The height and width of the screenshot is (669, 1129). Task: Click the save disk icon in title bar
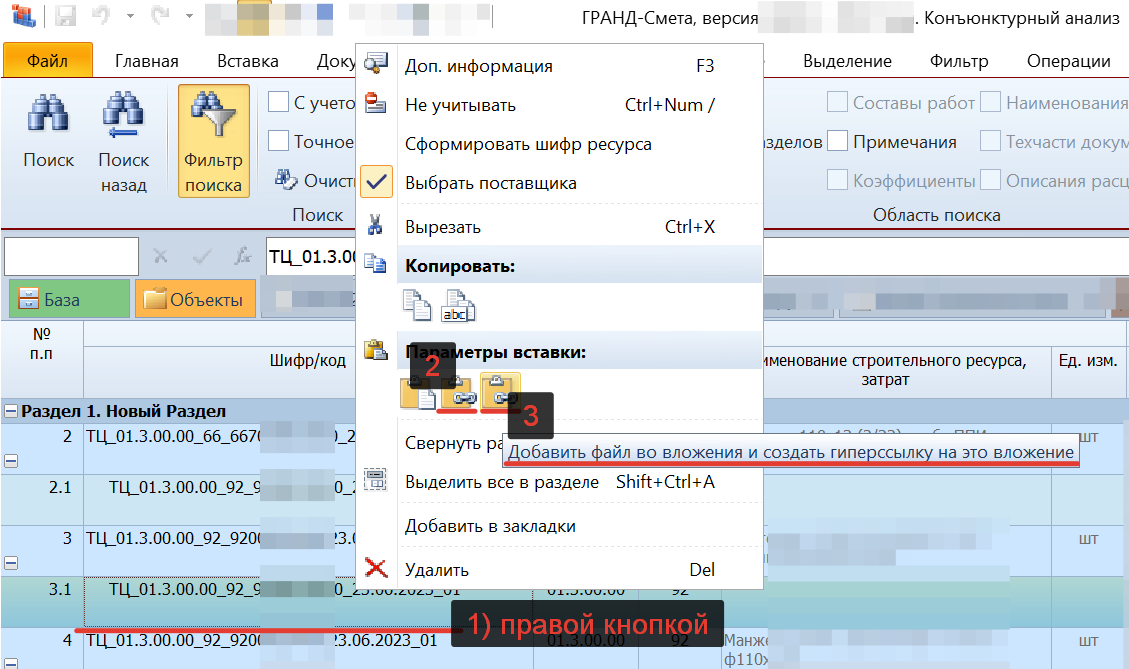coord(66,16)
